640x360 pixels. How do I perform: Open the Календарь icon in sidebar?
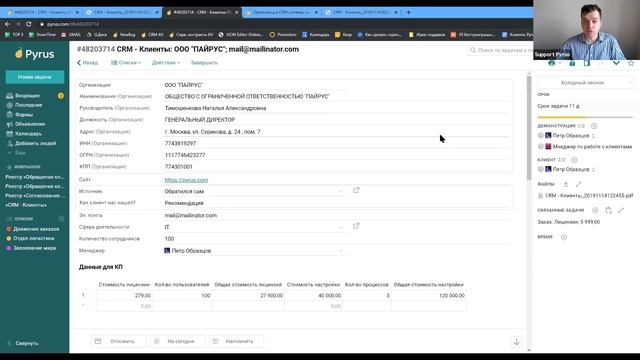(x=9, y=133)
